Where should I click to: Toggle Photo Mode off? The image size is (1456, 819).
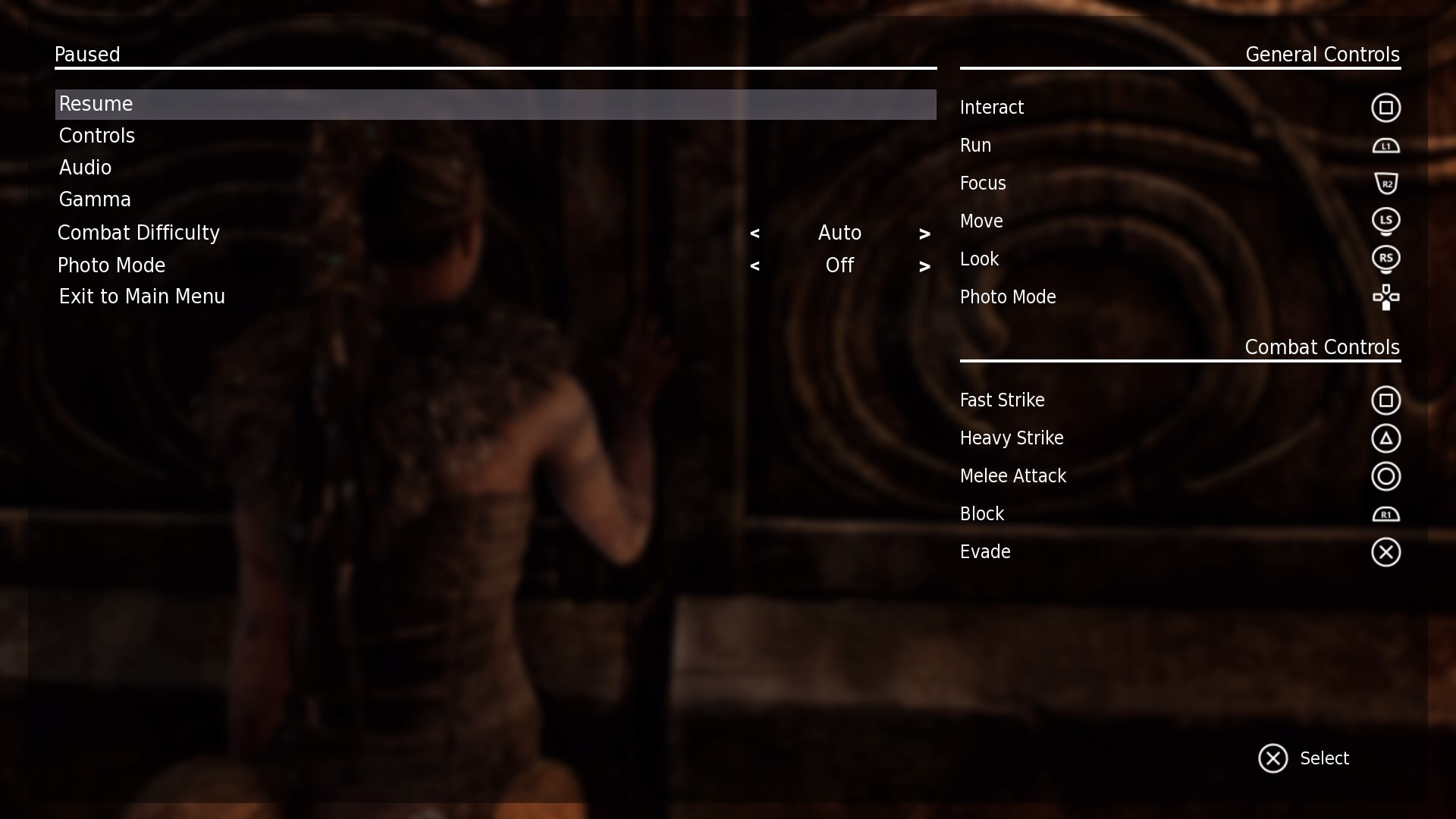[x=839, y=264]
